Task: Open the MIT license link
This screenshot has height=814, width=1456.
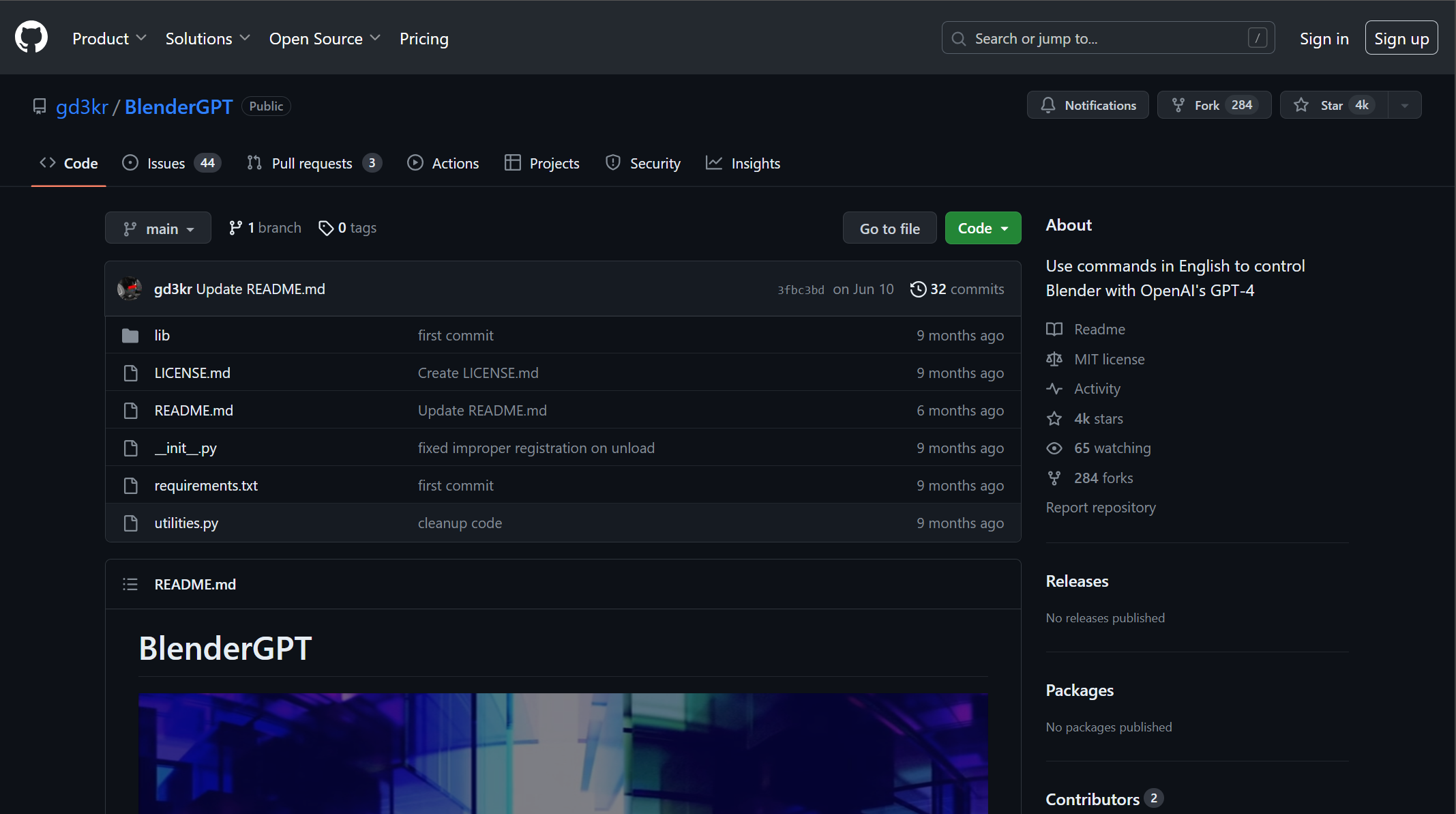Action: tap(1109, 359)
